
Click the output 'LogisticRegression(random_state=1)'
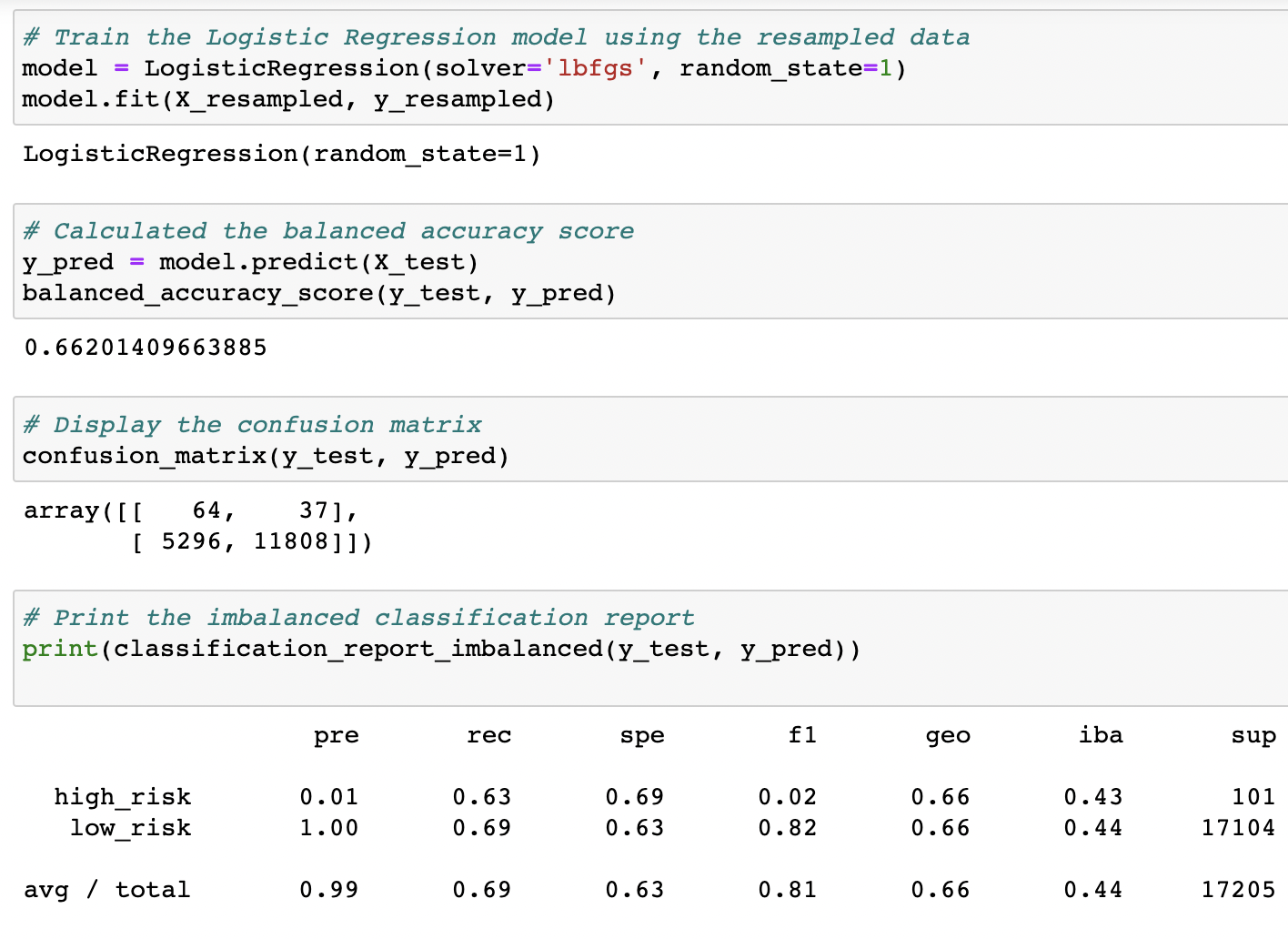pyautogui.click(x=282, y=154)
